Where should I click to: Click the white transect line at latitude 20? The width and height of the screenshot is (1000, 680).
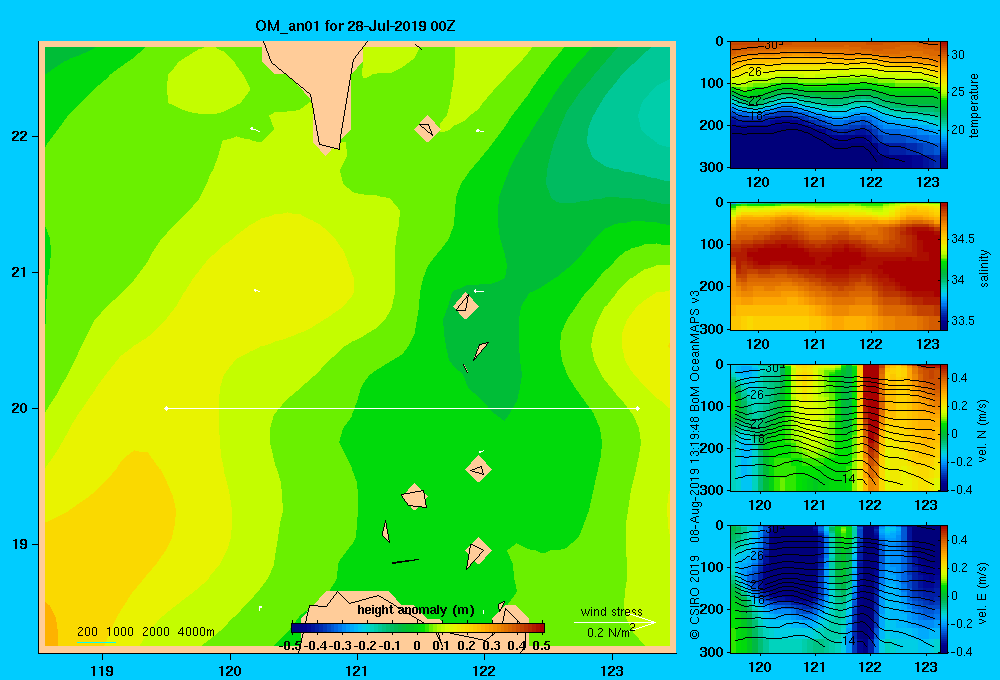(402, 408)
